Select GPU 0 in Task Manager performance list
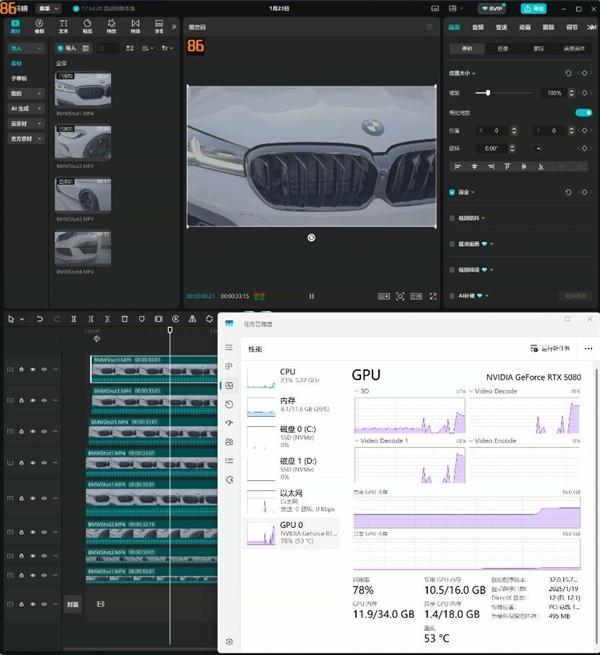600x655 pixels. [x=292, y=530]
